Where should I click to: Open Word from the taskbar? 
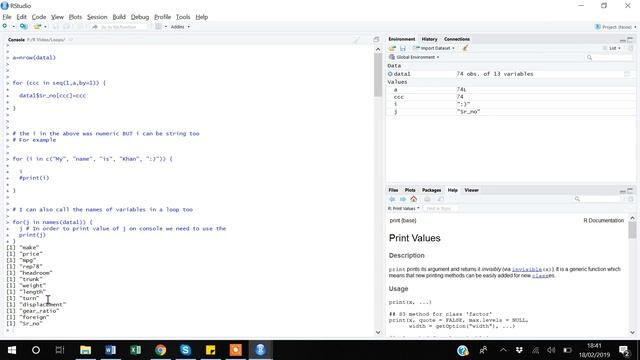(111, 350)
